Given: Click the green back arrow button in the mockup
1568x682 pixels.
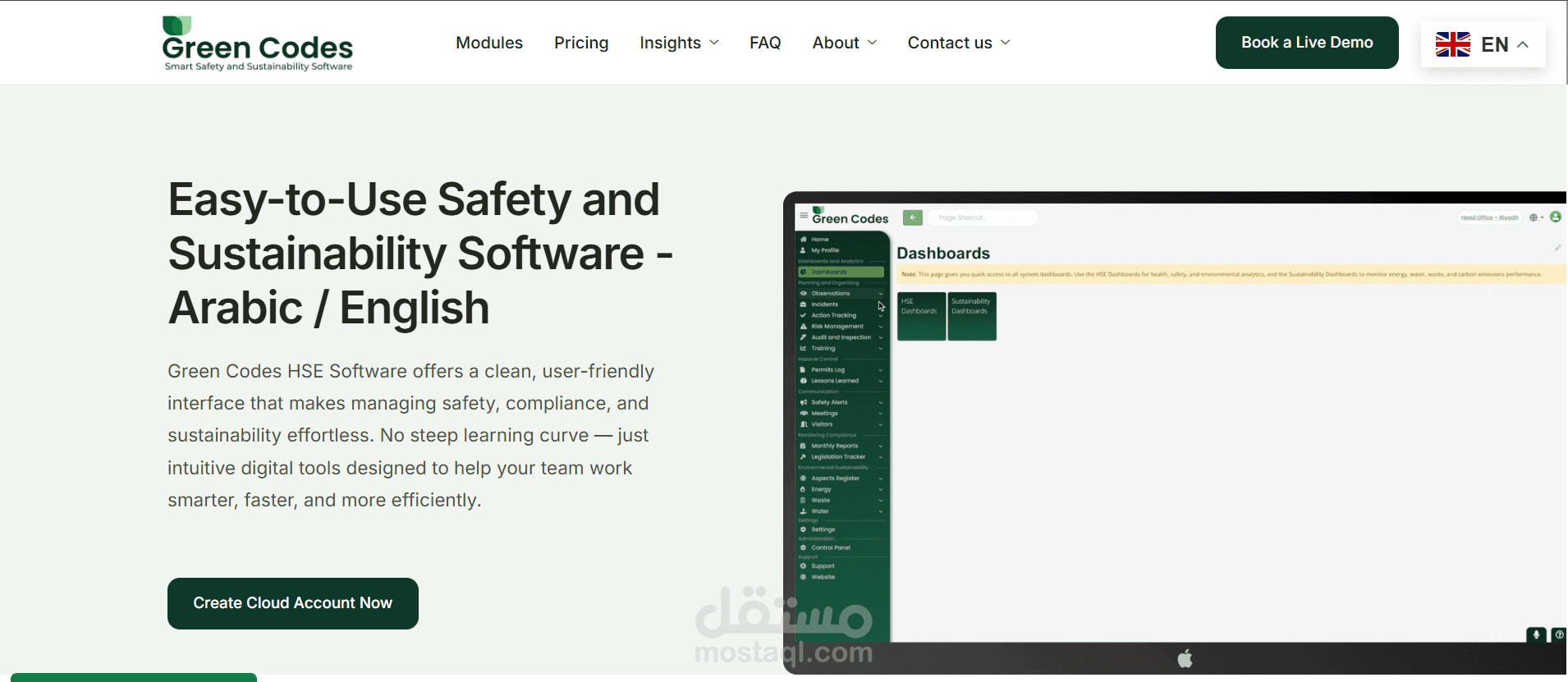Looking at the screenshot, I should coord(913,217).
